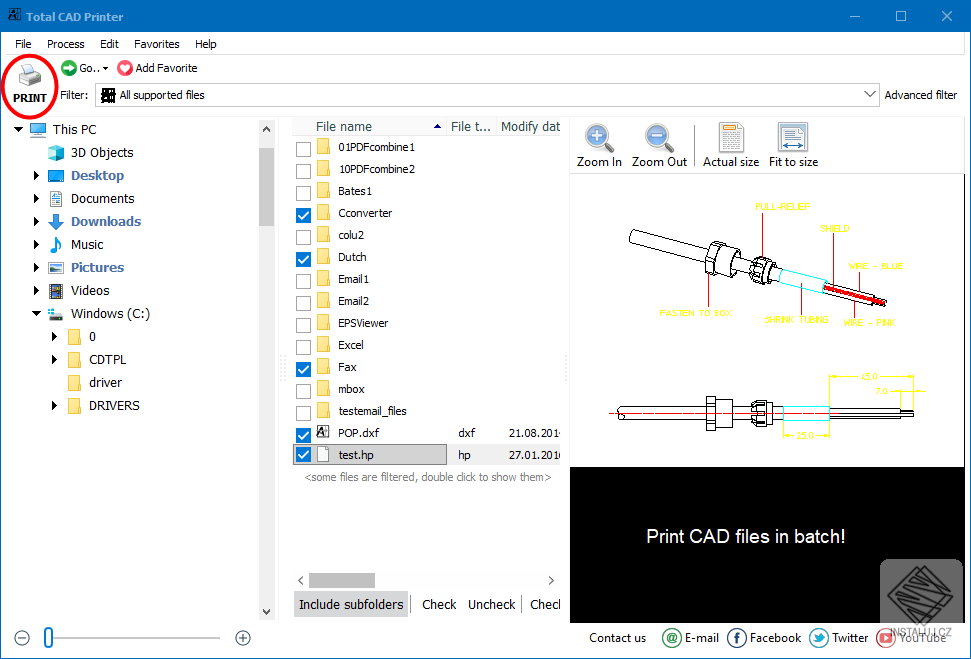Click the This PC computer icon

click(x=38, y=129)
